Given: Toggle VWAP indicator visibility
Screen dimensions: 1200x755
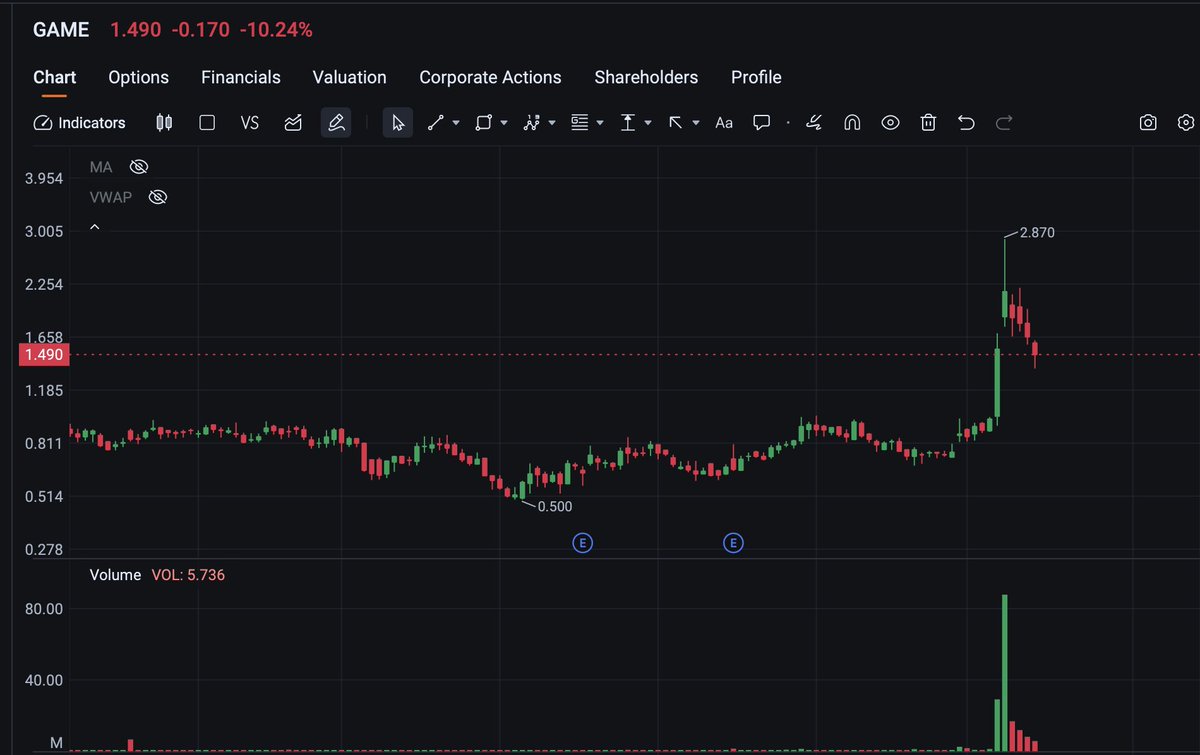Looking at the screenshot, I should pos(157,197).
